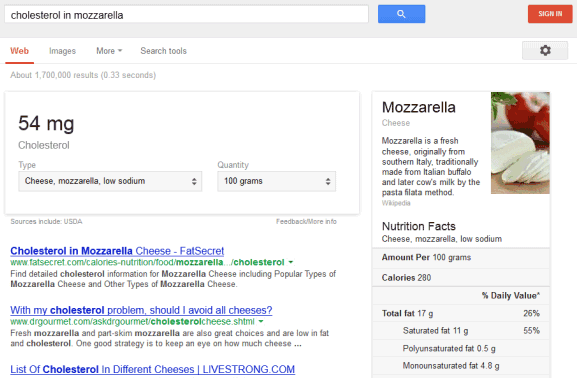Click the Feedback/More info link
577x378 pixels.
(x=306, y=221)
